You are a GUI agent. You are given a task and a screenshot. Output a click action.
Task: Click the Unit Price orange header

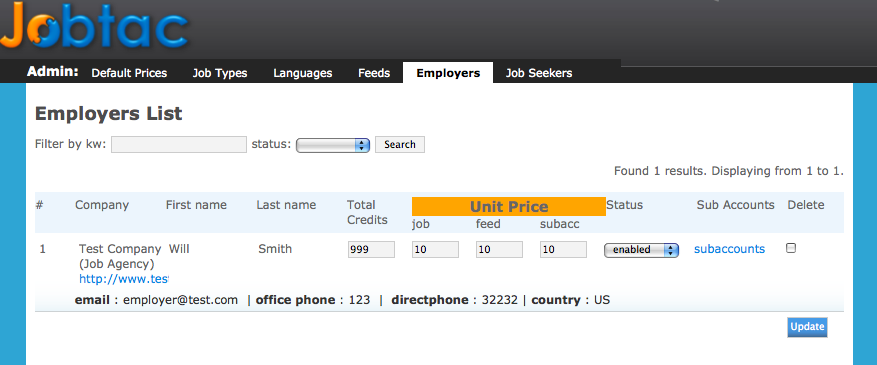[x=509, y=206]
